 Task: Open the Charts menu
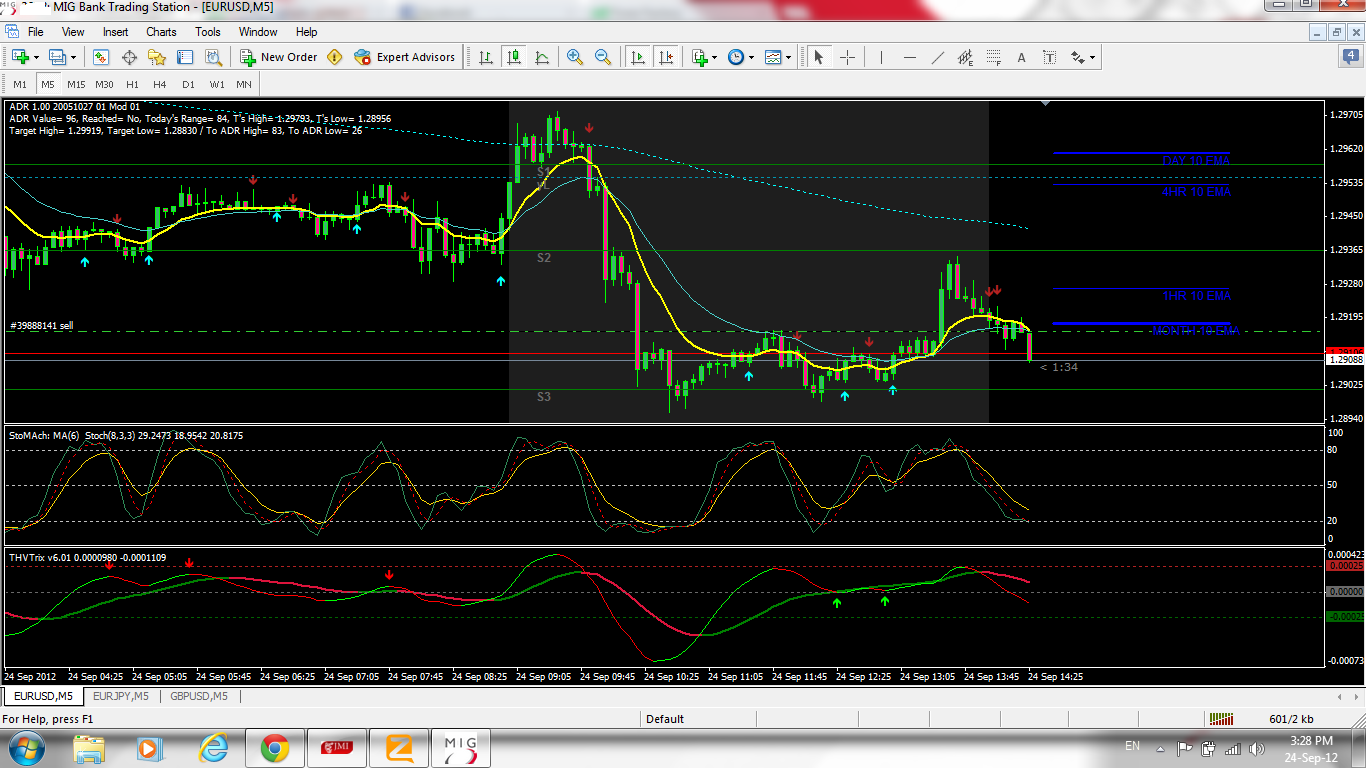(x=161, y=32)
